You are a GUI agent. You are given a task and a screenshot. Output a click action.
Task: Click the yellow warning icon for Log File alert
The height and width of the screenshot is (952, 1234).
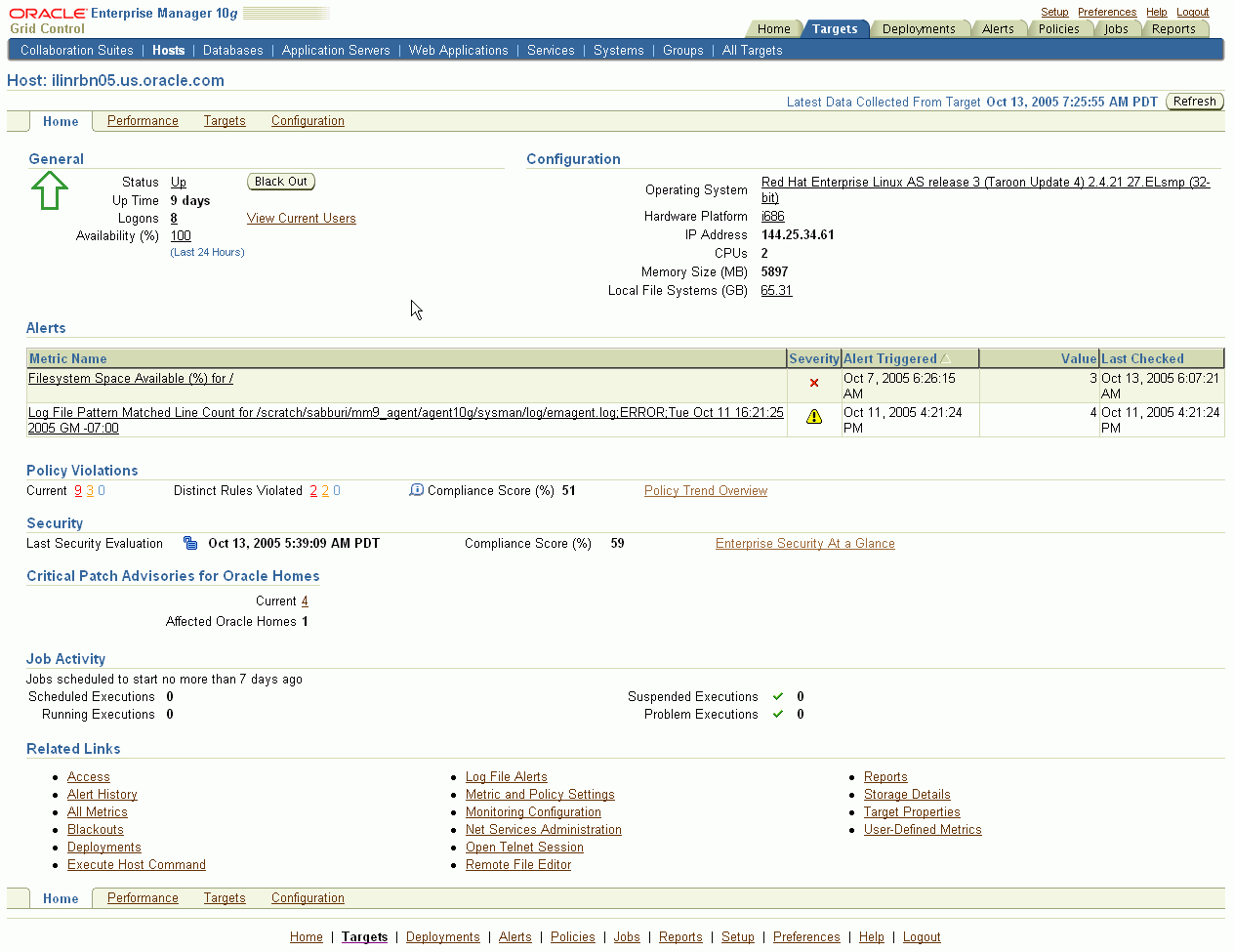[x=813, y=417]
